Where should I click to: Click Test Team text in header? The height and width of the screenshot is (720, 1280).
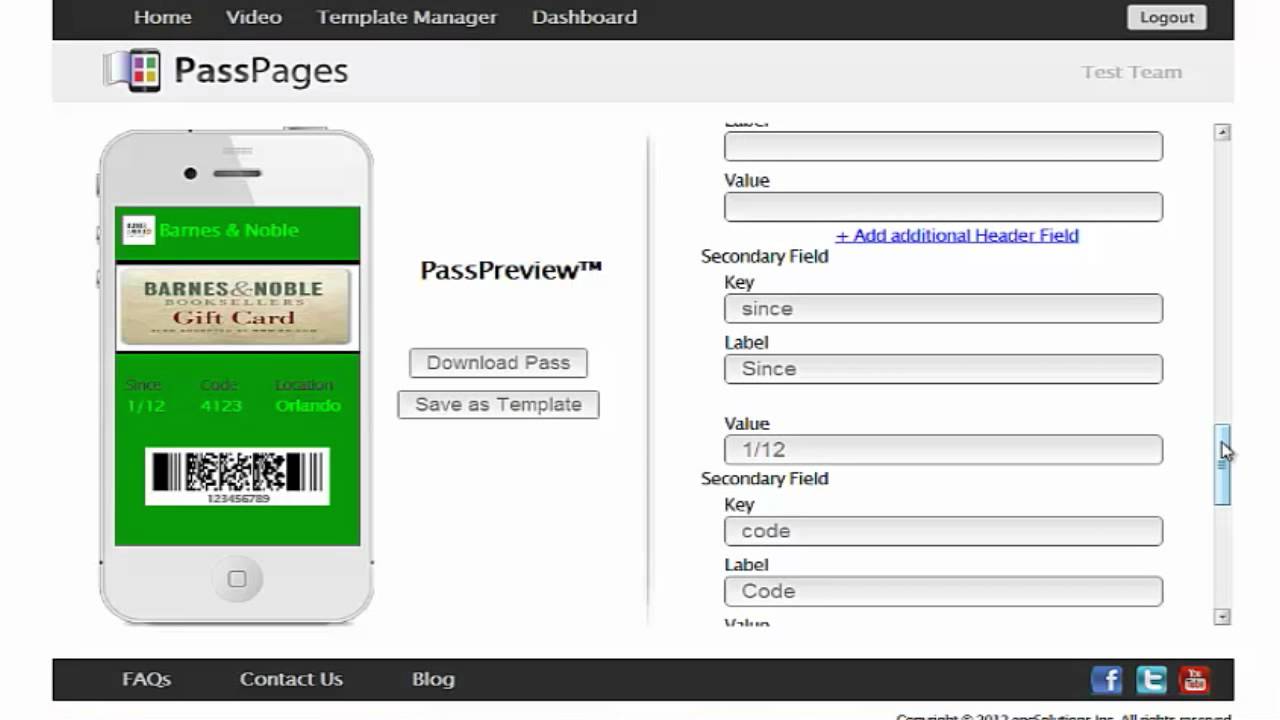1131,72
